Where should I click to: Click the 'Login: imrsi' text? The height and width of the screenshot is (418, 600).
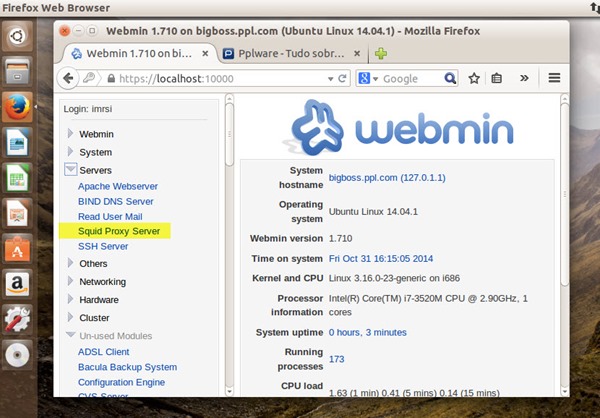click(88, 109)
